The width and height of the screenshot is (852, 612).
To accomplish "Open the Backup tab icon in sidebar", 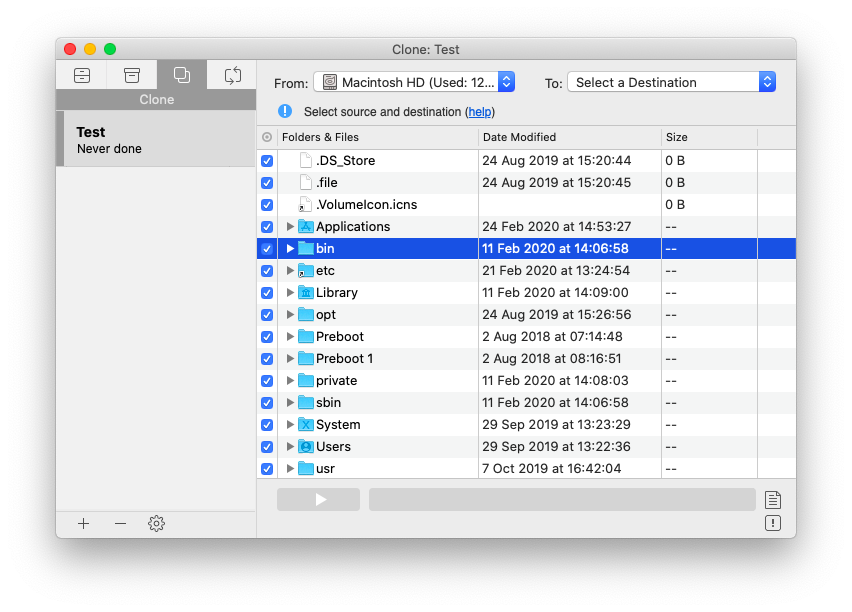I will tap(82, 76).
